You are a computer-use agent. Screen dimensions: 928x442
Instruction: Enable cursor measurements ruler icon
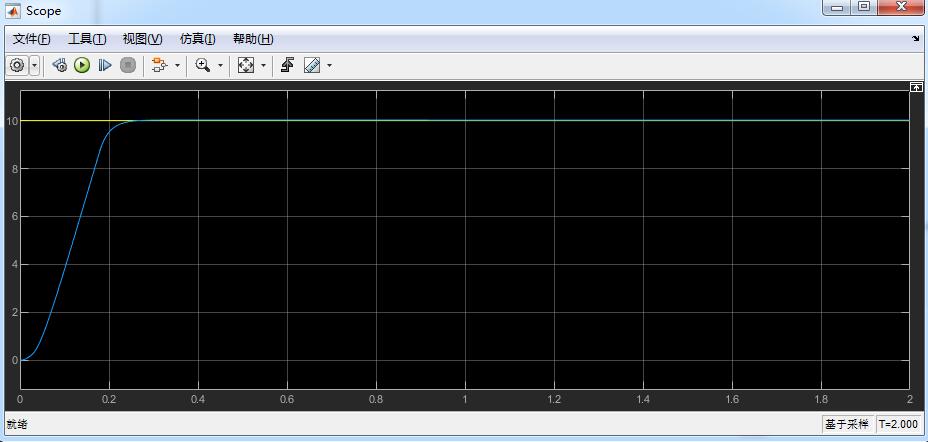(312, 65)
